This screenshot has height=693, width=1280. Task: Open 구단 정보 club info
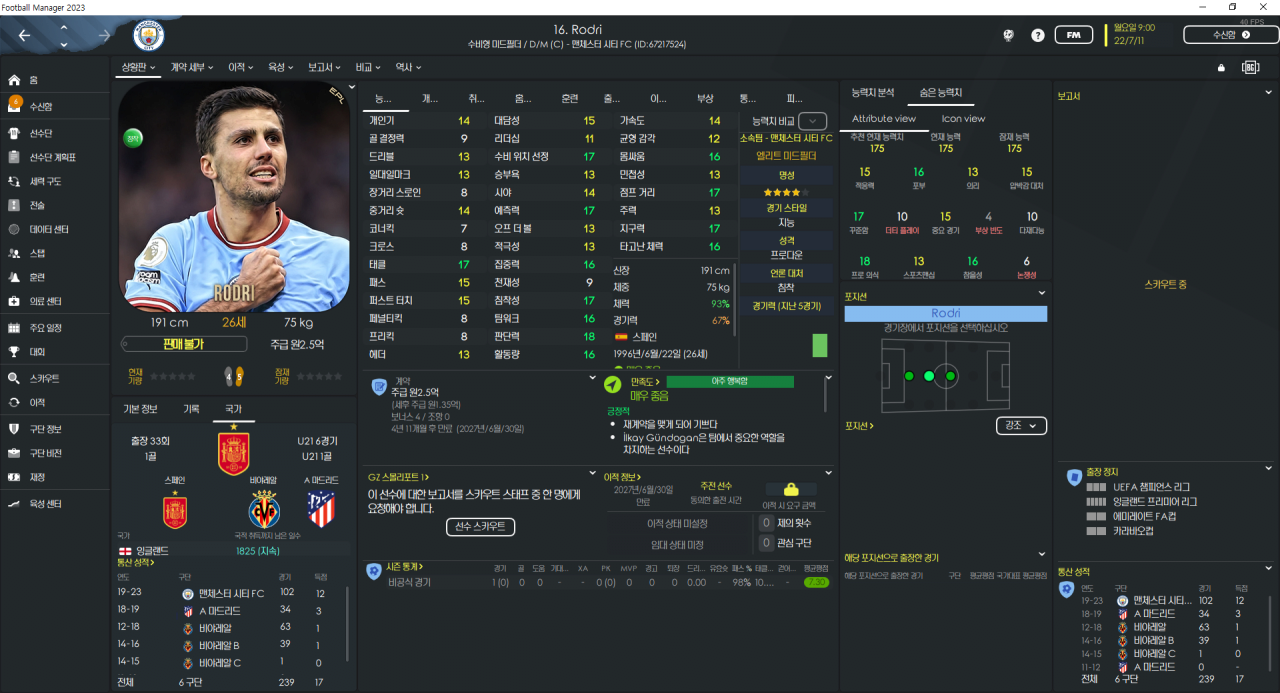click(x=45, y=429)
